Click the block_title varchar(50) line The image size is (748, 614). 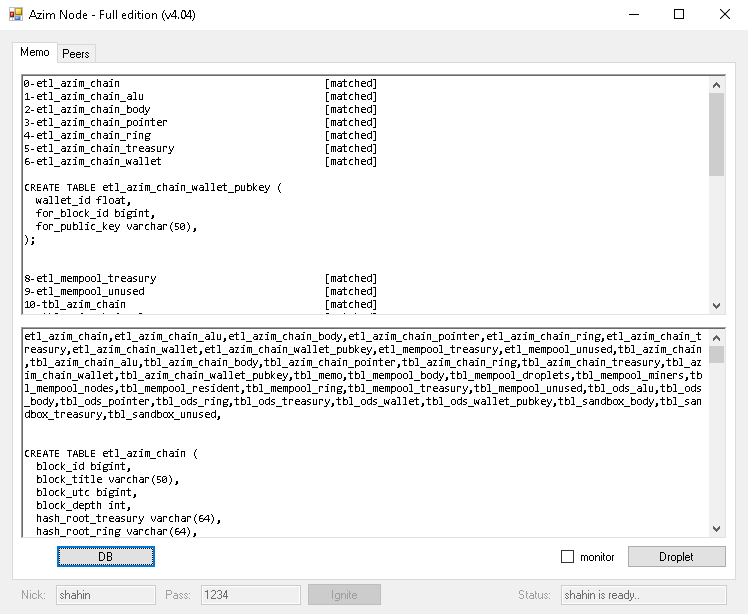[x=108, y=479]
